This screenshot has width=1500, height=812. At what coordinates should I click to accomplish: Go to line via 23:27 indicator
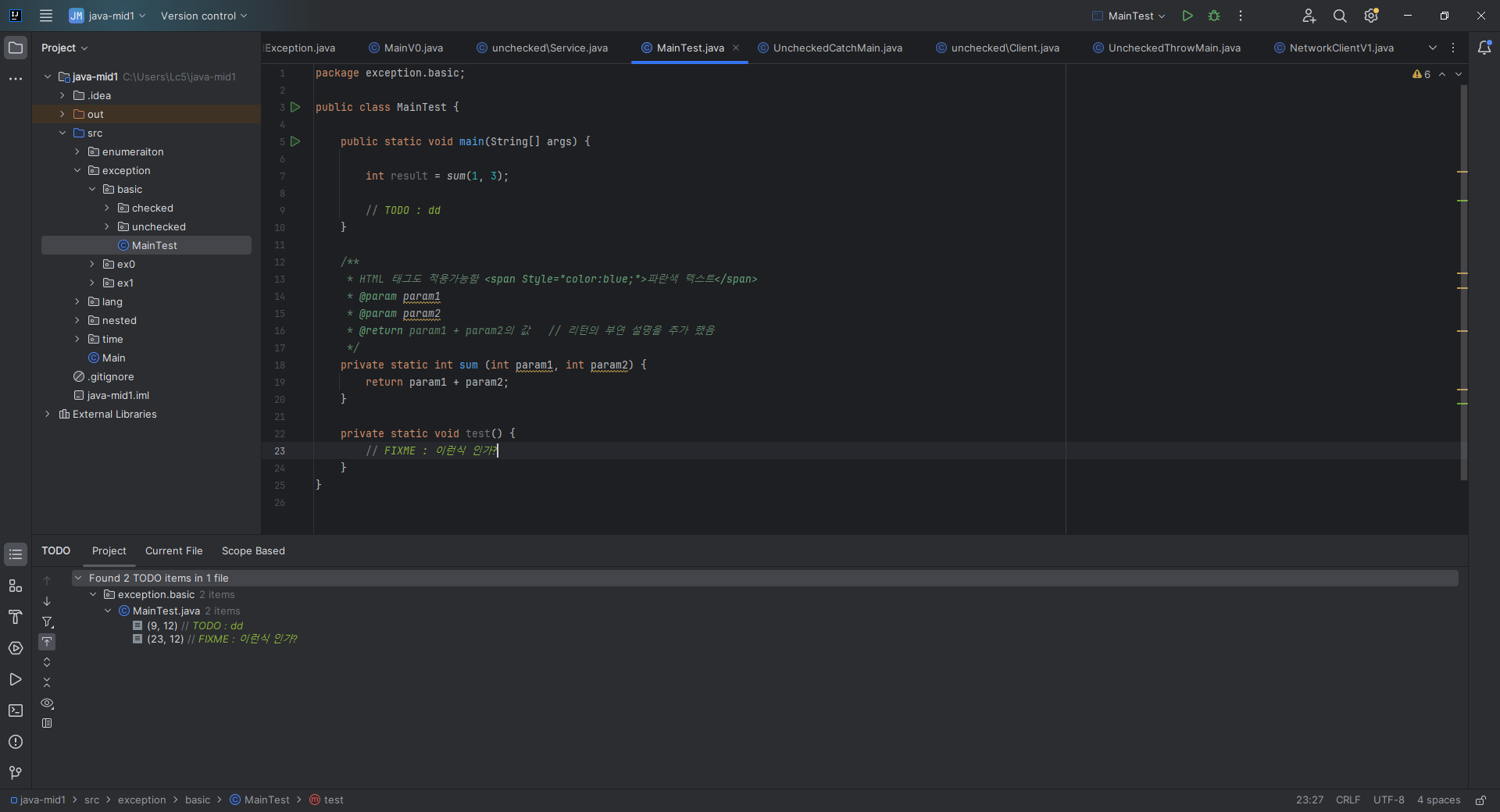coord(1309,800)
